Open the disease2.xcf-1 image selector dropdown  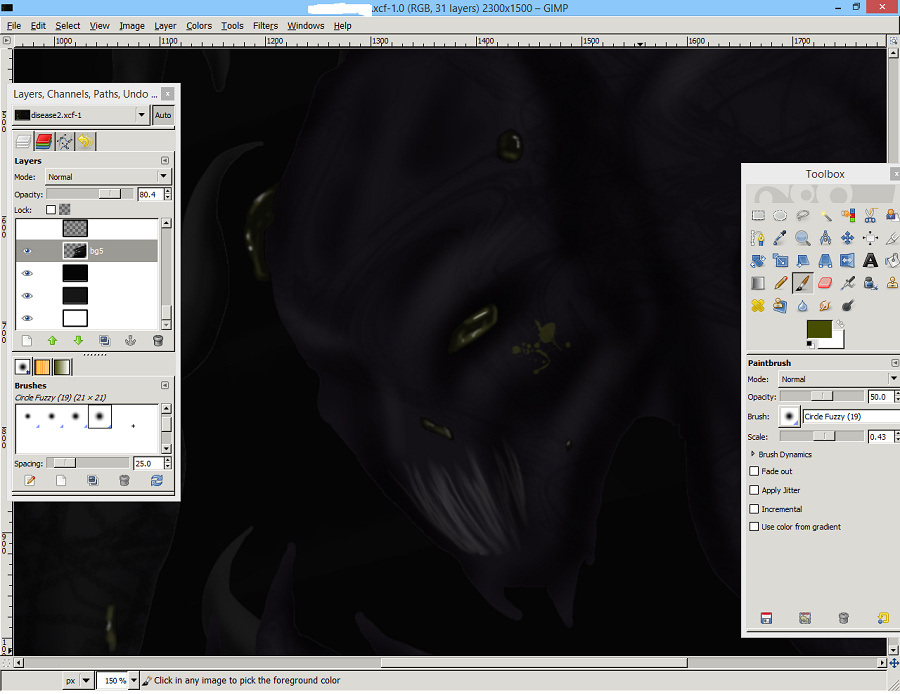click(141, 115)
